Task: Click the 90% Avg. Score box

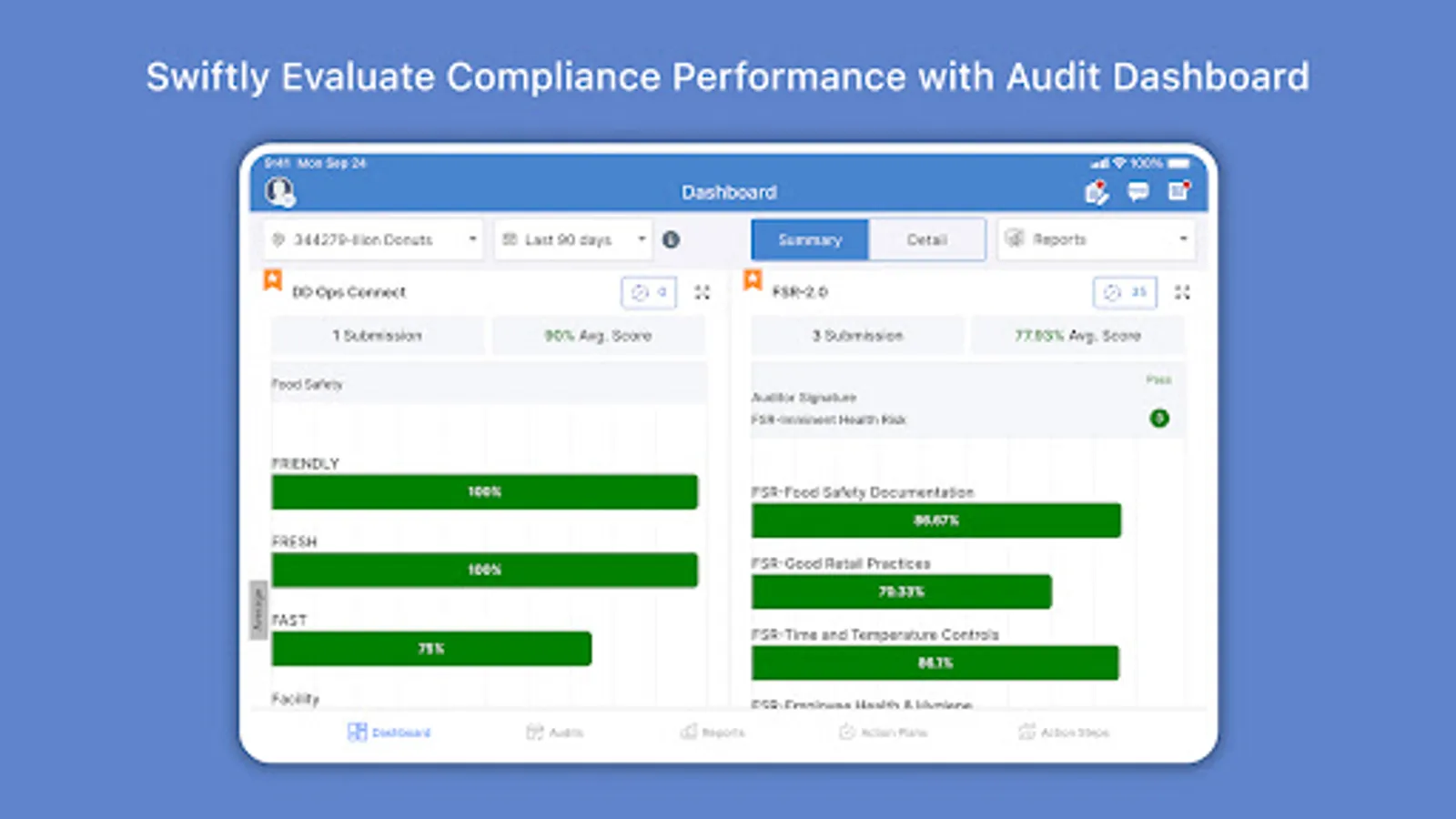Action: (x=598, y=336)
